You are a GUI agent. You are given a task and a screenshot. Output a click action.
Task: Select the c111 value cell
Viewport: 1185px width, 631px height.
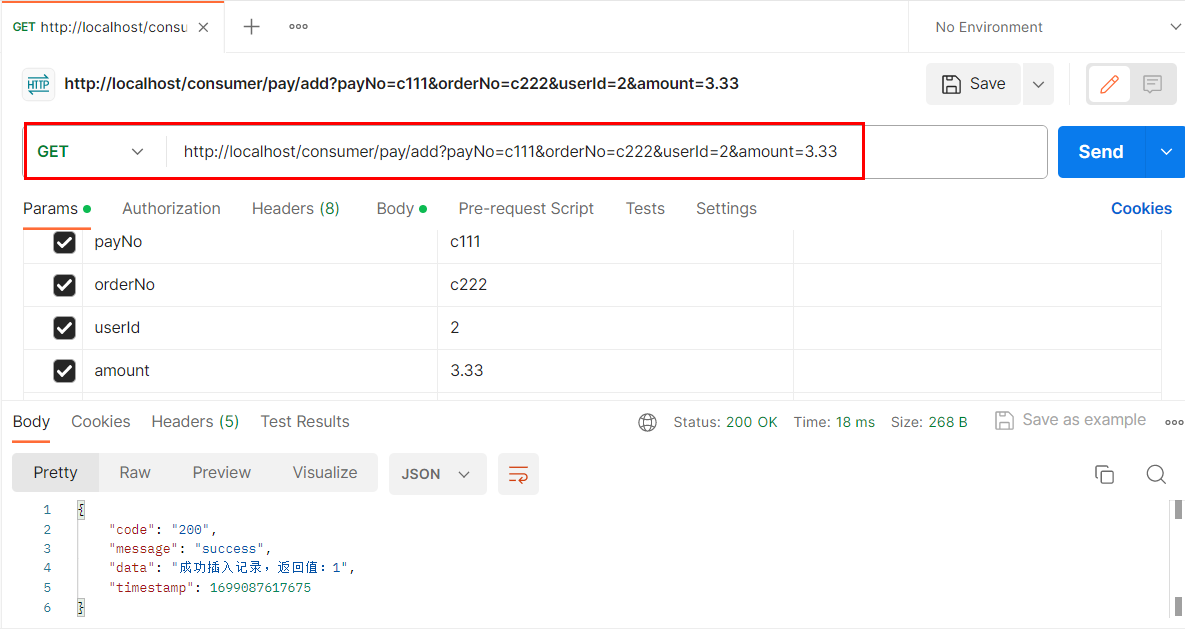click(x=615, y=243)
